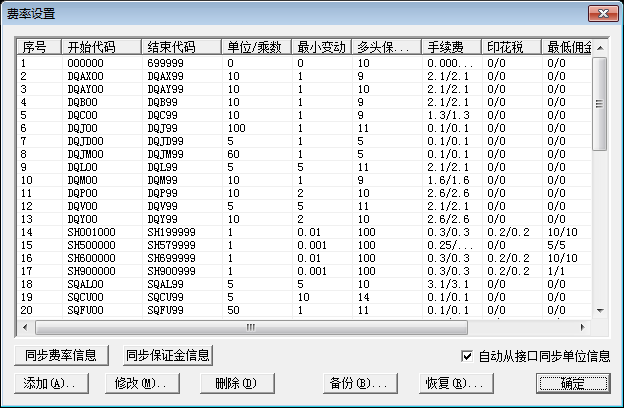The image size is (624, 408).
Task: Click the horizontal scrollbar right arrow
Action: click(x=583, y=328)
